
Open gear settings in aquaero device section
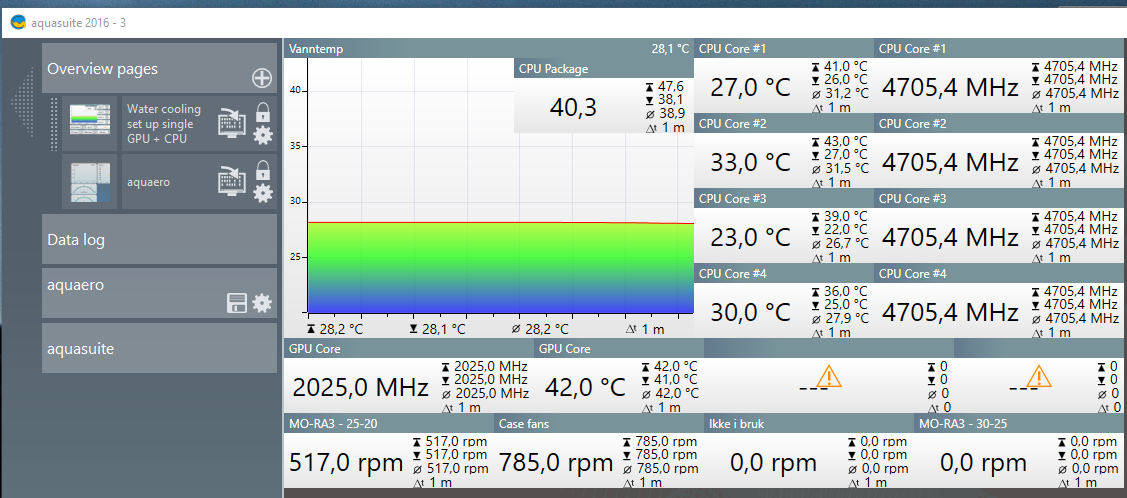click(x=262, y=303)
